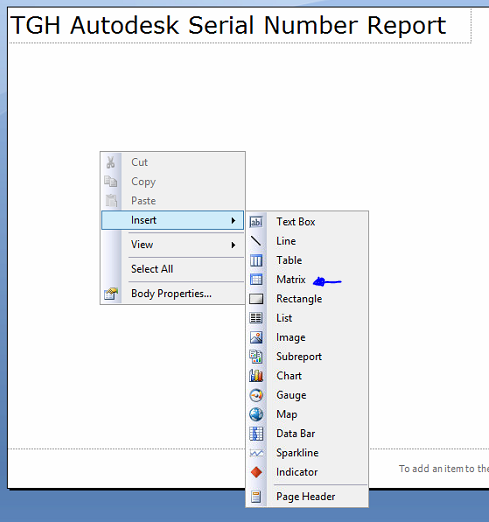This screenshot has width=489, height=522.
Task: Click the Body Properties icon
Action: coord(111,294)
